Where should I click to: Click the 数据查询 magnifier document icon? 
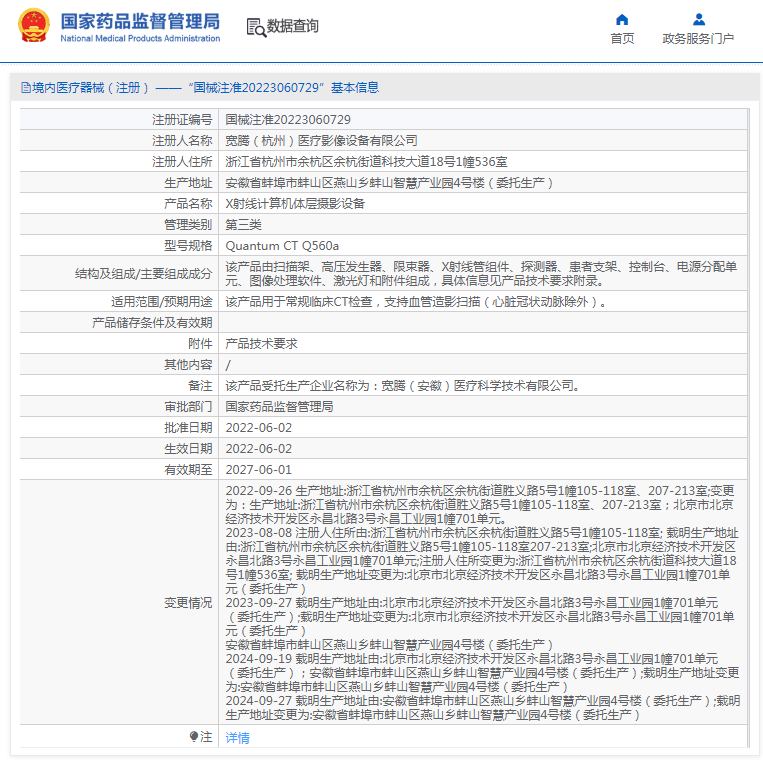pos(256,27)
